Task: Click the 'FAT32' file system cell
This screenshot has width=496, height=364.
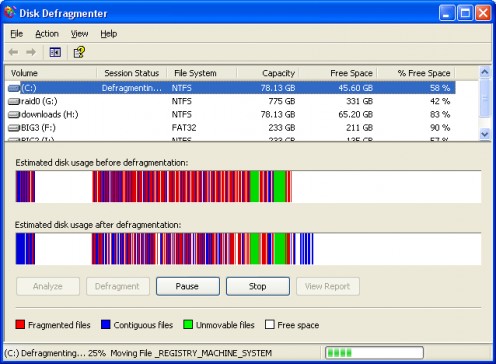Action: [x=184, y=128]
